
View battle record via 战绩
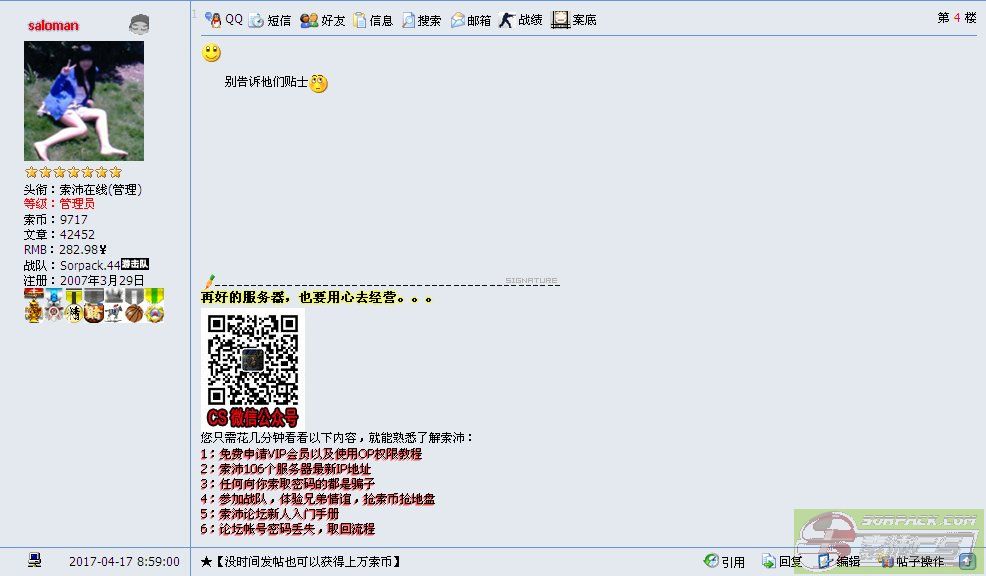click(x=520, y=20)
